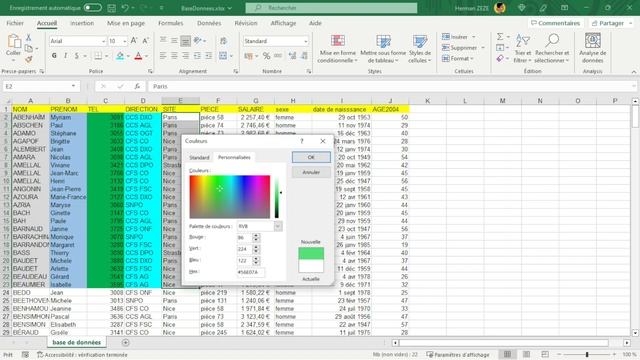Switch to the Données ribbon tab
This screenshot has width=640, height=360.
(x=209, y=23)
